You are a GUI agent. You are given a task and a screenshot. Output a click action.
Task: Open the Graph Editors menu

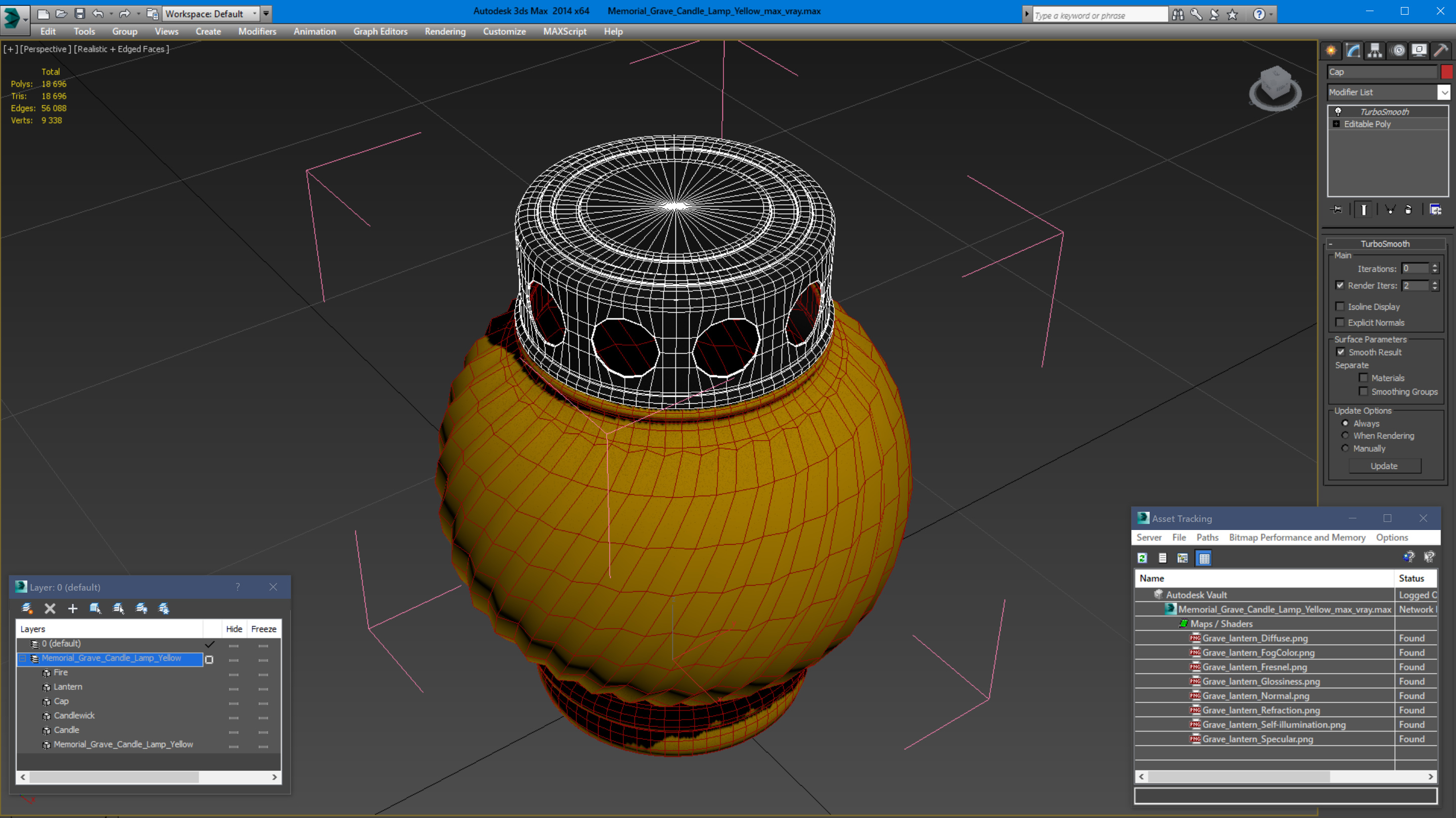(x=380, y=32)
